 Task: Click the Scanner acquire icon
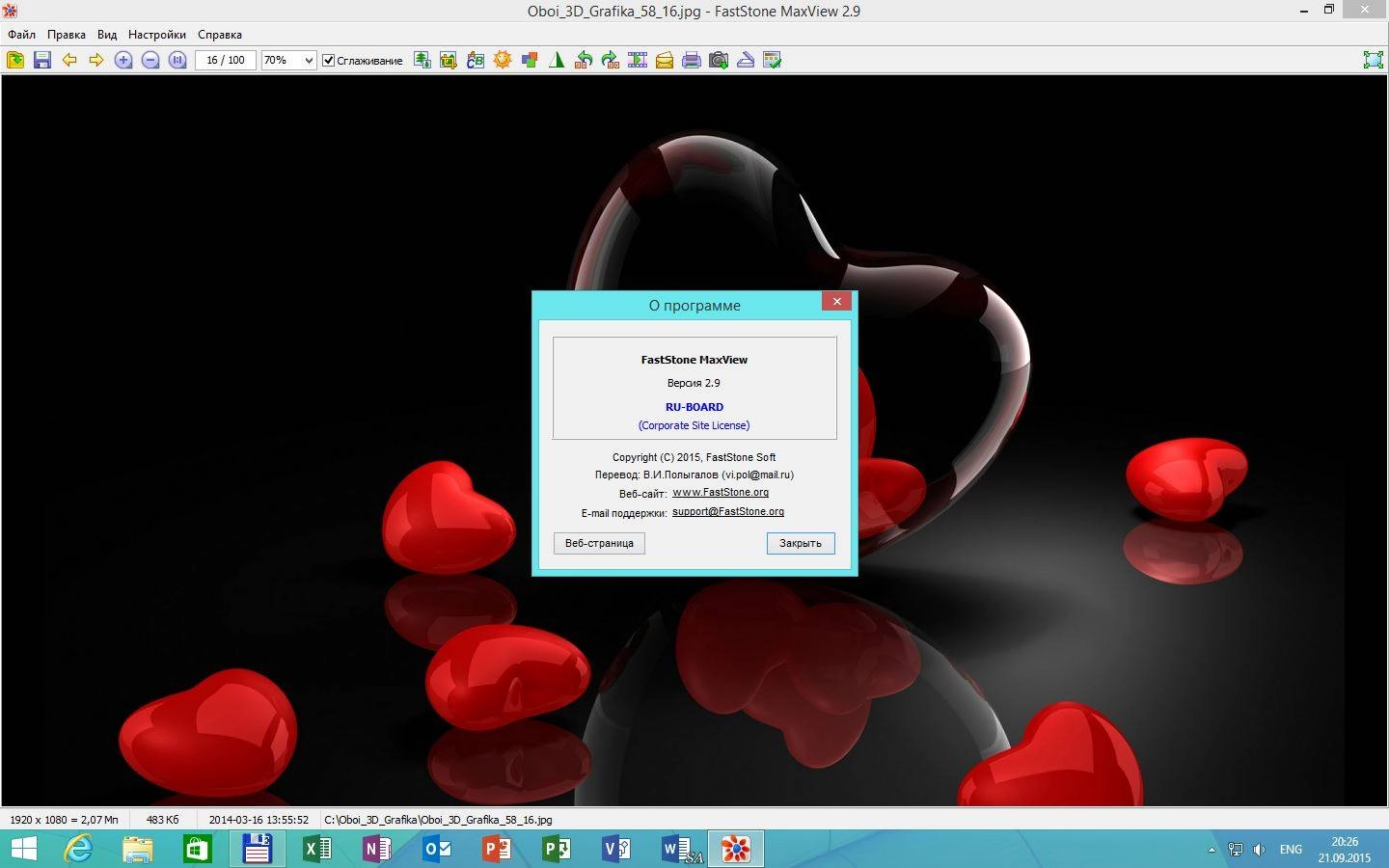tap(746, 60)
